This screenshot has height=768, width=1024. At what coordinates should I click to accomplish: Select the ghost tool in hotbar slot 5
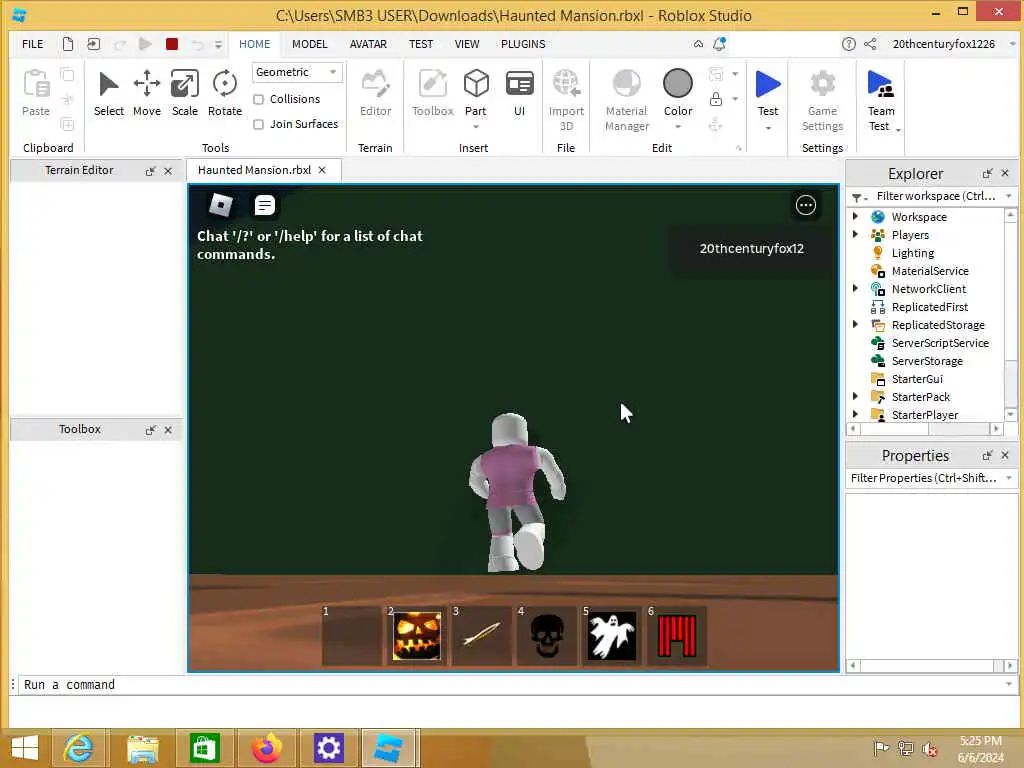611,635
